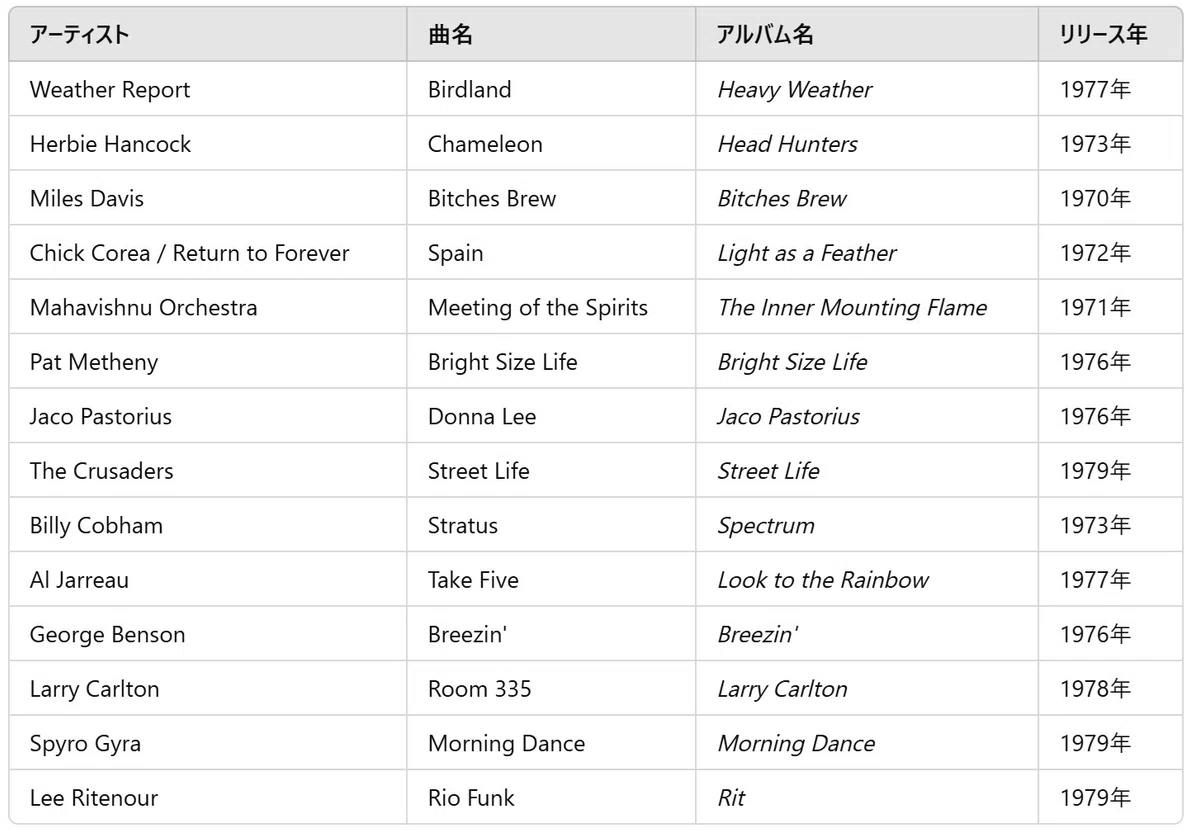Select the Birdland song cell
This screenshot has width=1200, height=833.
pos(551,89)
